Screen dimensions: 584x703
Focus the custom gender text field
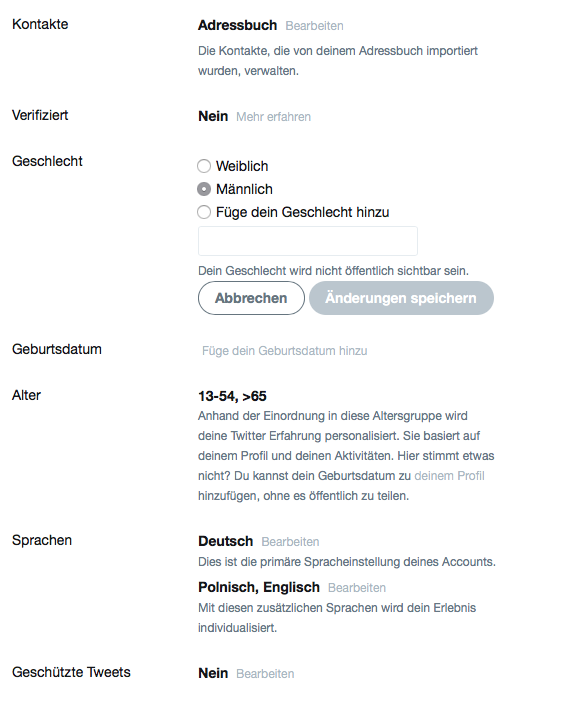(x=308, y=241)
